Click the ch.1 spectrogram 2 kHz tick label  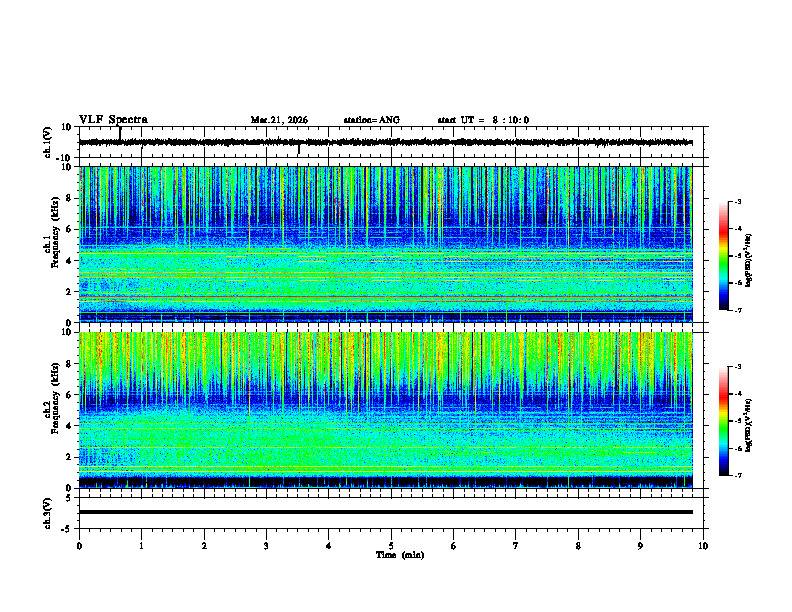(69, 292)
